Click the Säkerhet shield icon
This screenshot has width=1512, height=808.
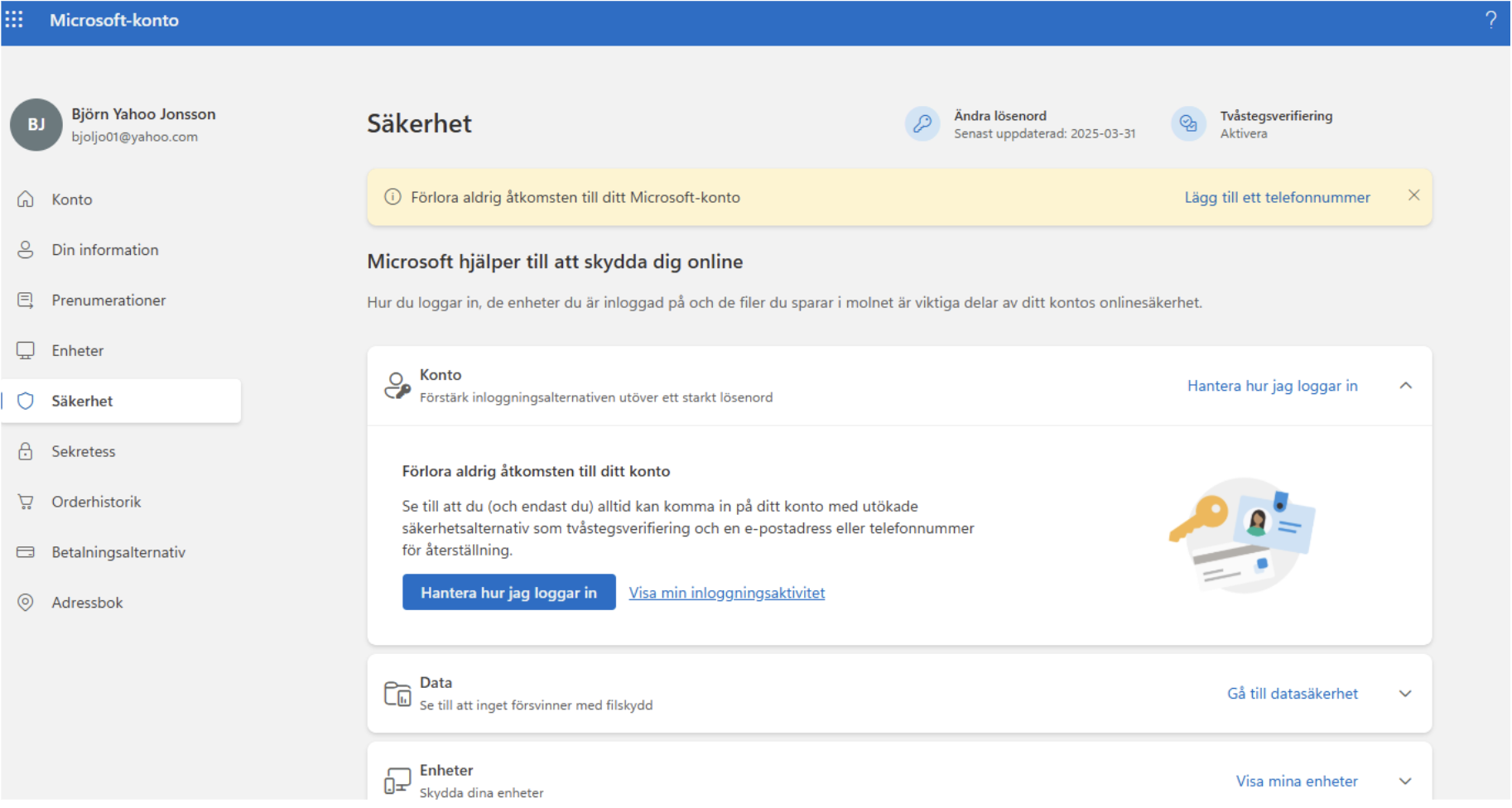coord(26,402)
